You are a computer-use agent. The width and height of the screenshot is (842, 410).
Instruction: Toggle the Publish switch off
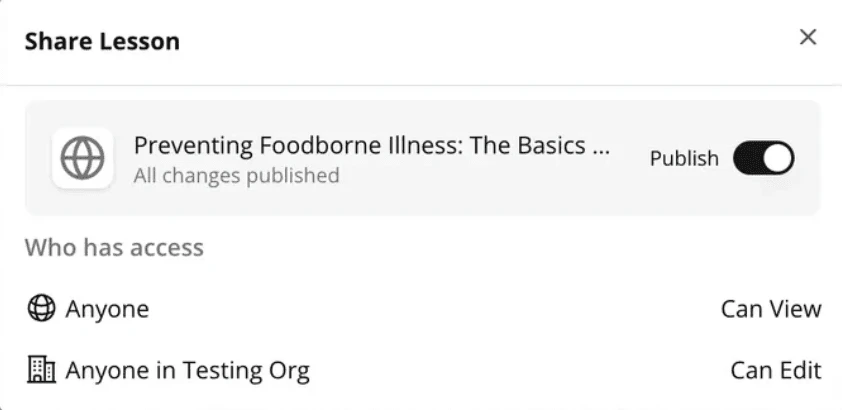(764, 158)
